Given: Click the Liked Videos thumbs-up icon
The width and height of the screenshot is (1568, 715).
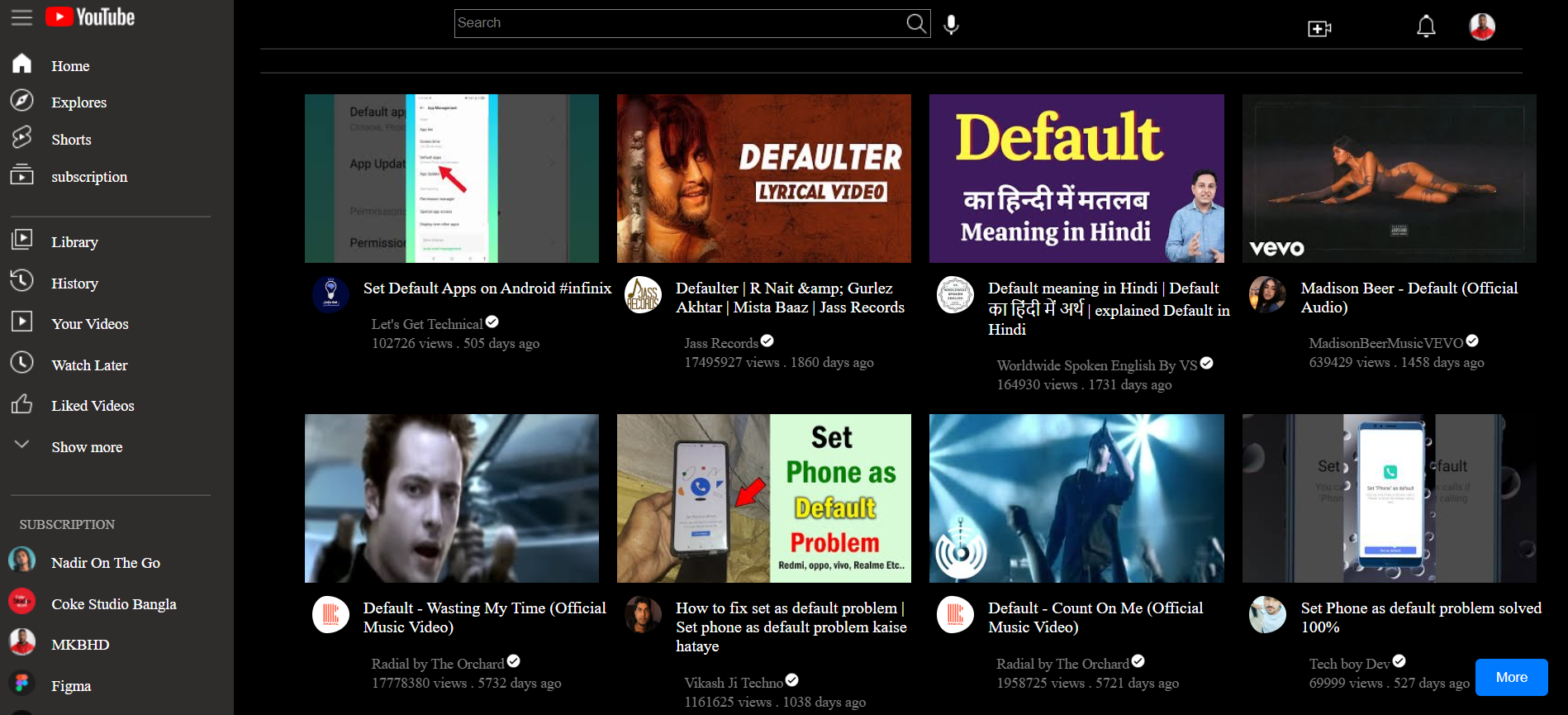Looking at the screenshot, I should pos(22,403).
